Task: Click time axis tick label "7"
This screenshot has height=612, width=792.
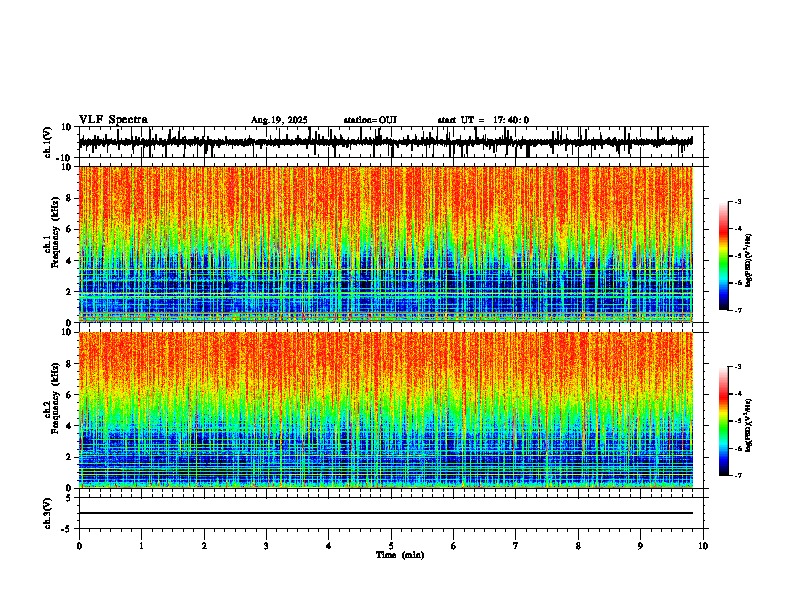Action: [516, 546]
